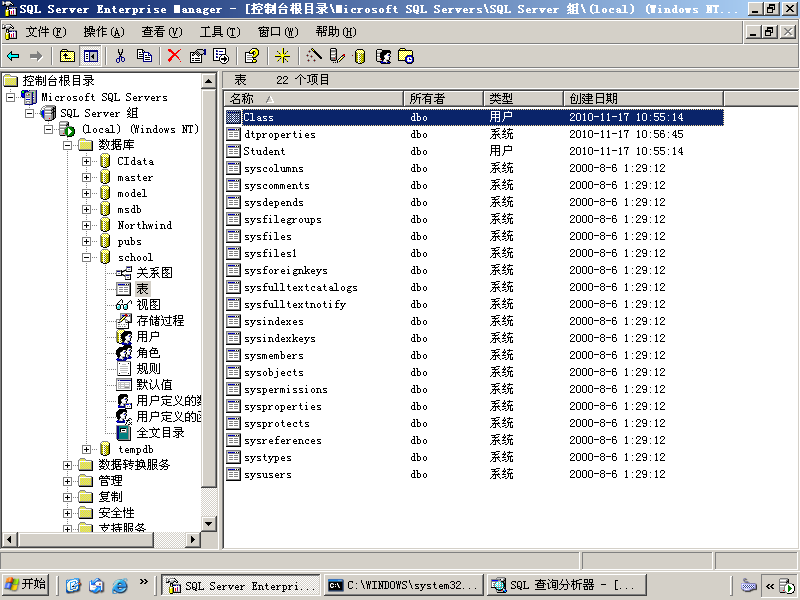800x600 pixels.
Task: Select the 存储过程 stored procedures node
Action: coord(160,320)
